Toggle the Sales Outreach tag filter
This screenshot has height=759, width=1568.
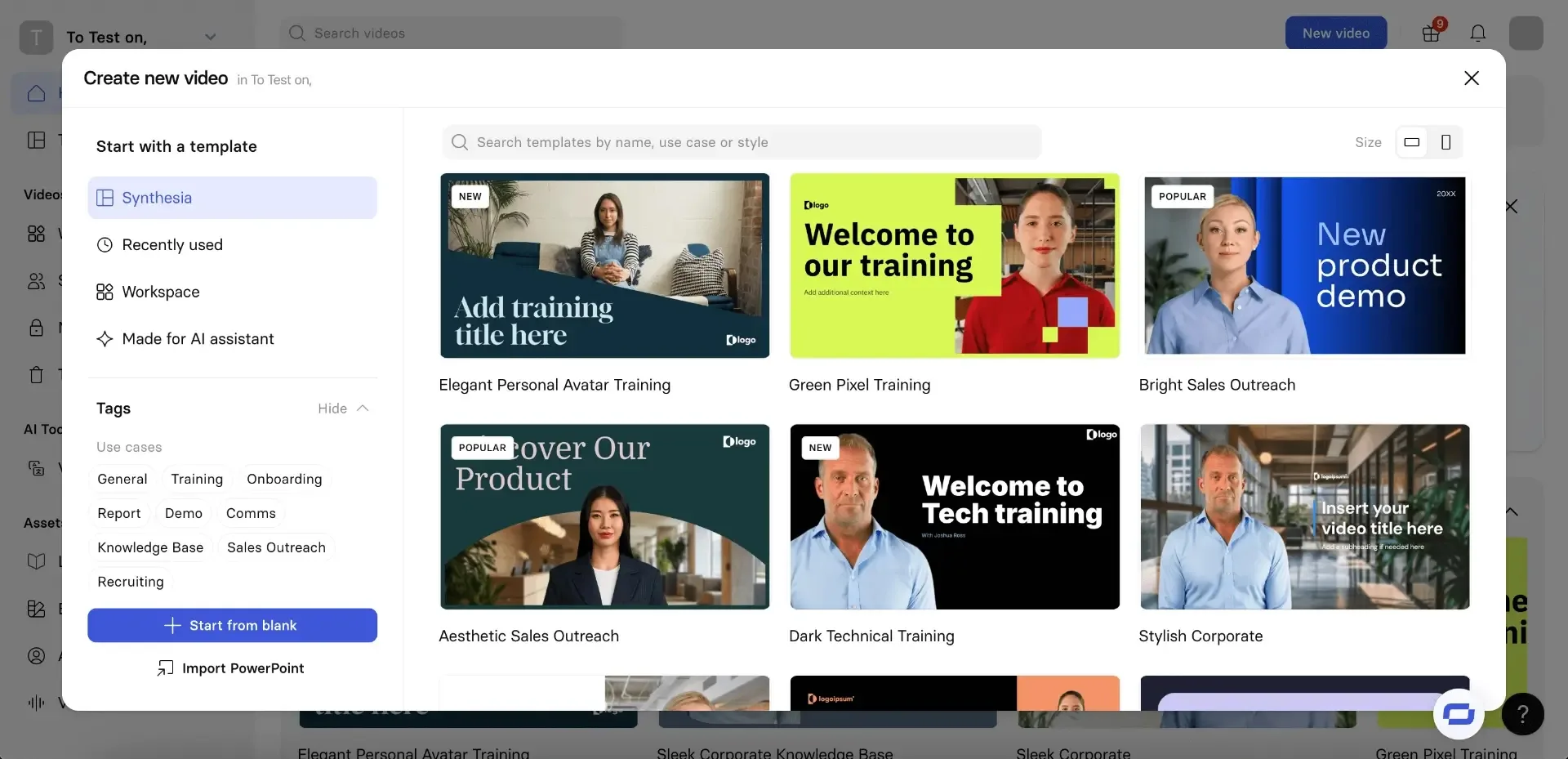coord(276,547)
